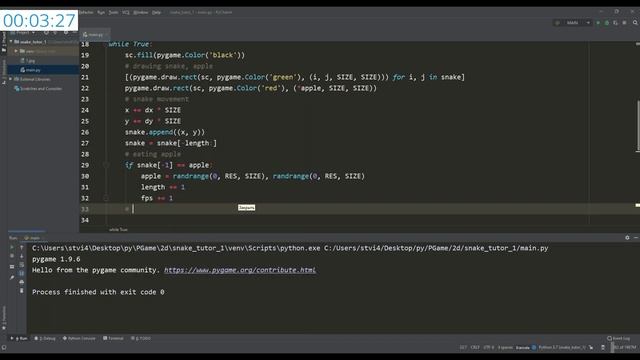640x360 pixels.
Task: Click 'pygame 1.9.6' console output line
Action: (x=56, y=259)
